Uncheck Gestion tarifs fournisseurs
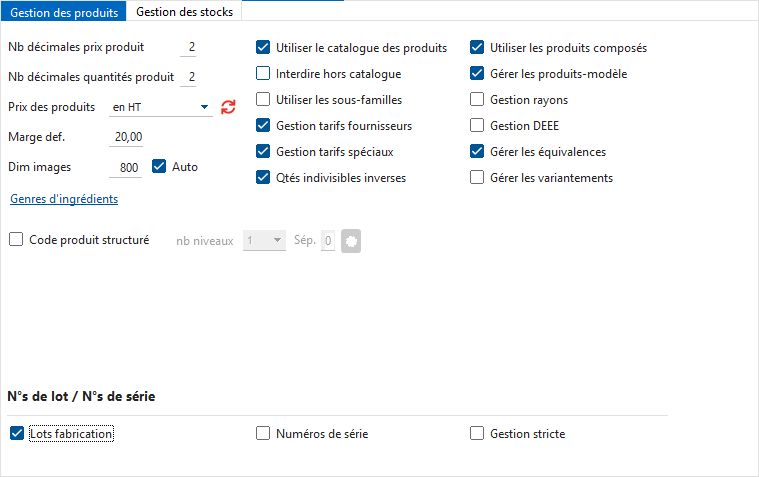Screen dimensions: 759x477 point(263,126)
